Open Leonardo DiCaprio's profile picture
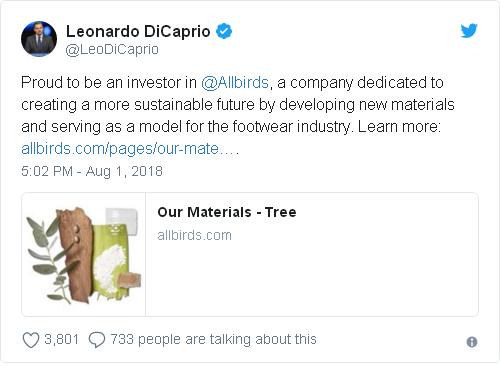The image size is (500, 366). pyautogui.click(x=39, y=39)
